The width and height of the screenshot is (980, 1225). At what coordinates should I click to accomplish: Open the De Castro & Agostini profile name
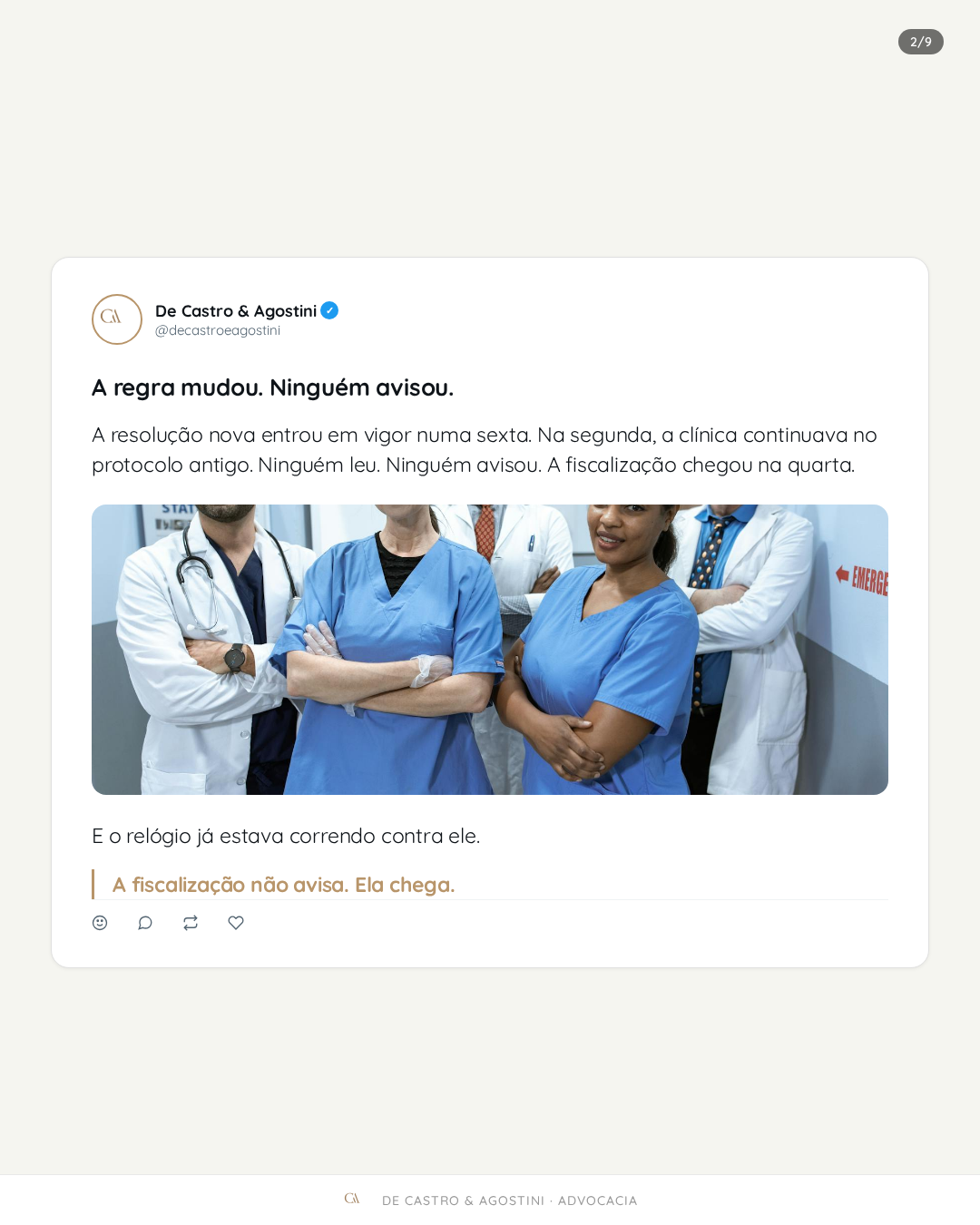tap(236, 311)
